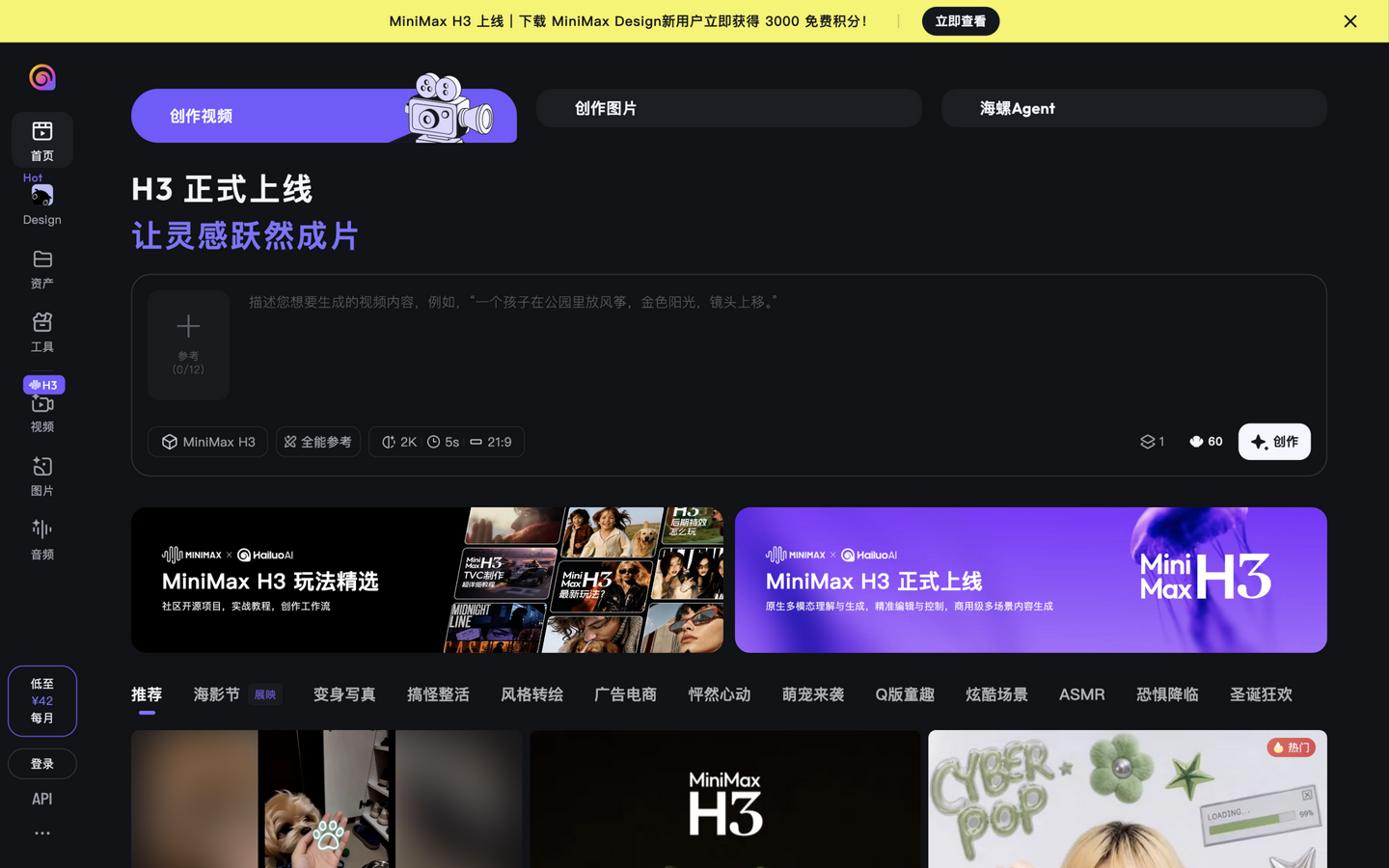This screenshot has height=868, width=1389.
Task: Select the Q版童趣 category tab
Action: 905,694
